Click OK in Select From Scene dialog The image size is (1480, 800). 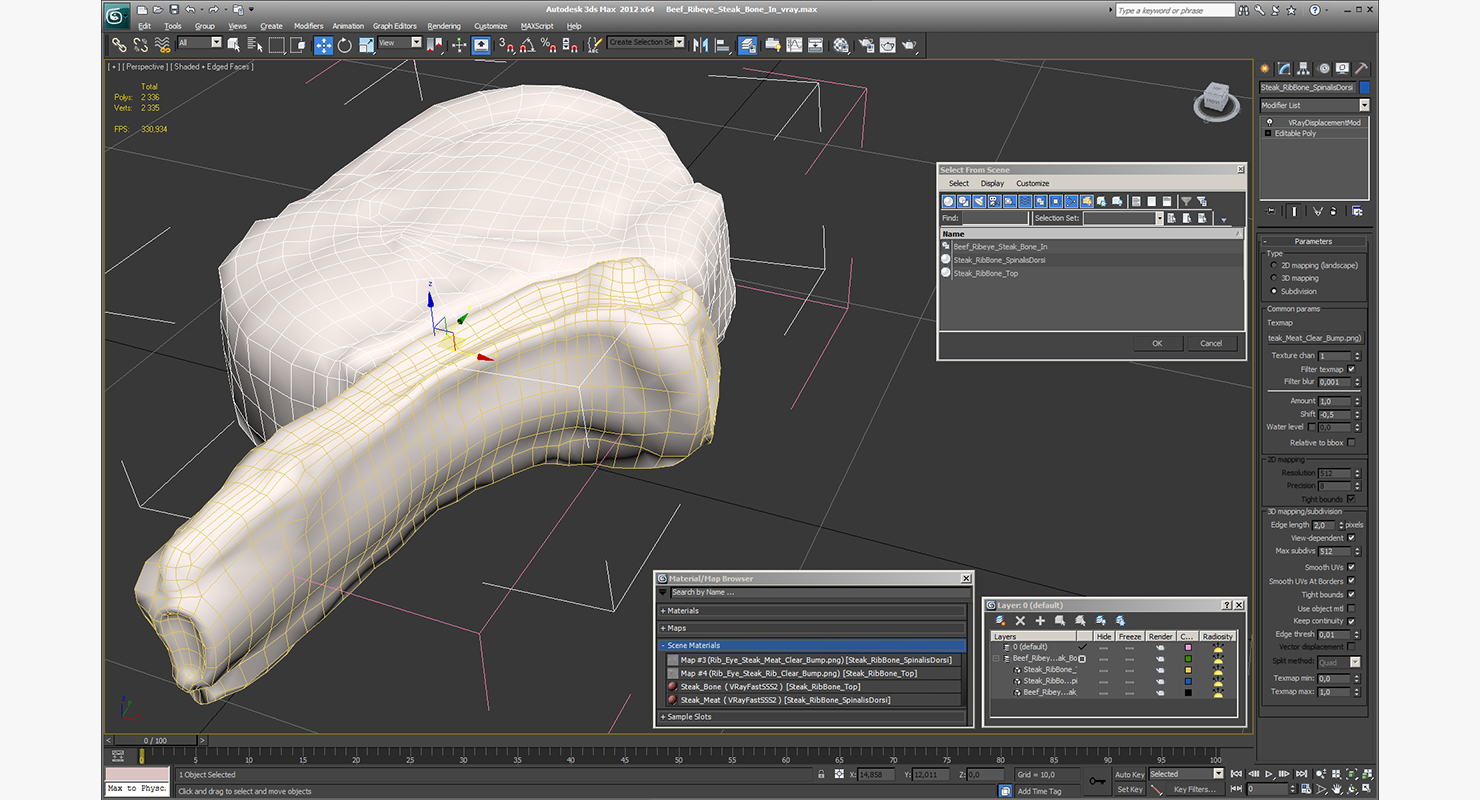click(1157, 343)
